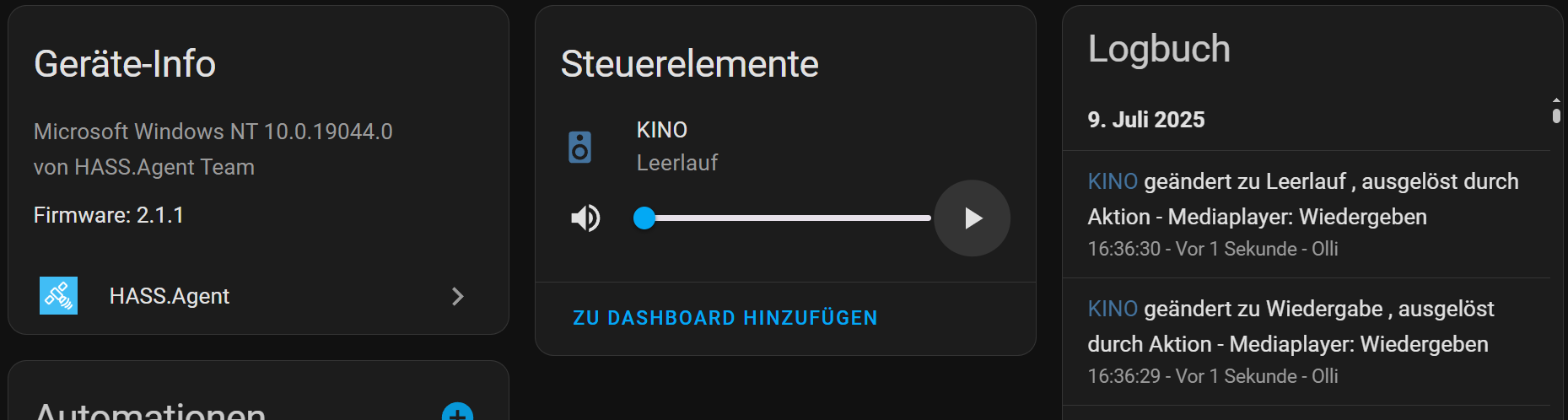
Task: Click the 16:36:30 log entry timestamp
Action: pos(1123,249)
